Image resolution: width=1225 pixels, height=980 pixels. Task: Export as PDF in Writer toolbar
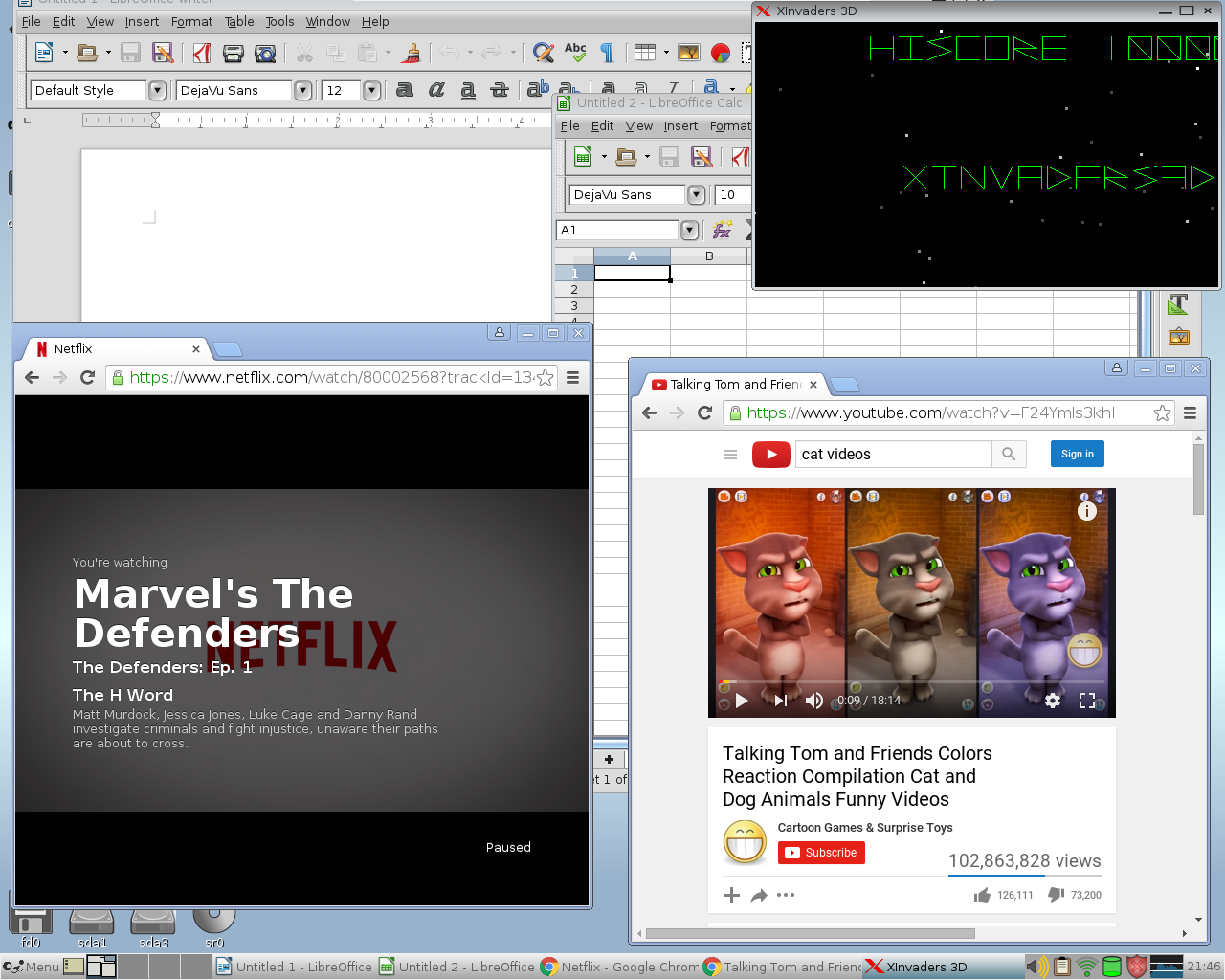(x=201, y=53)
